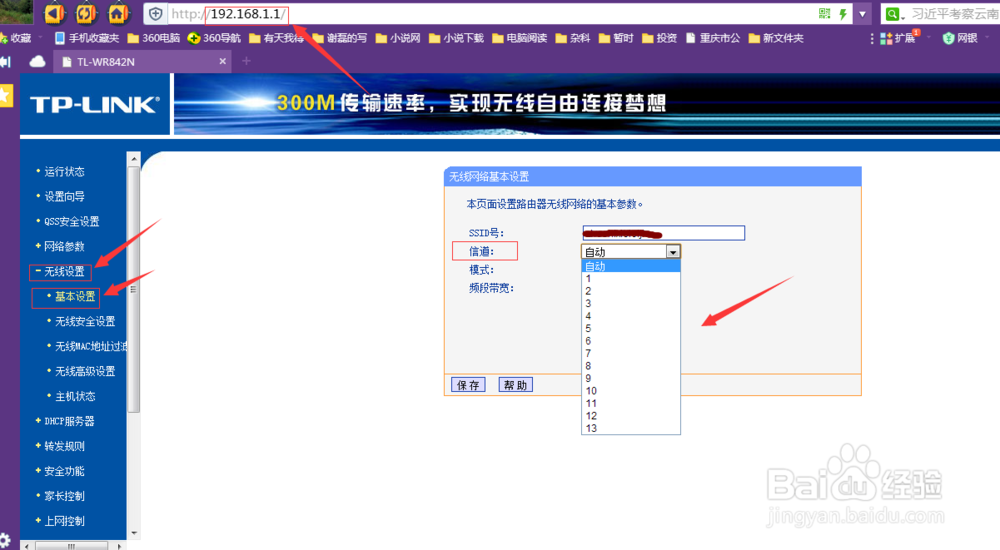Image resolution: width=1000 pixels, height=550 pixels.
Task: Select 无线MAC地址过滤 submenu item
Action: tap(89, 346)
